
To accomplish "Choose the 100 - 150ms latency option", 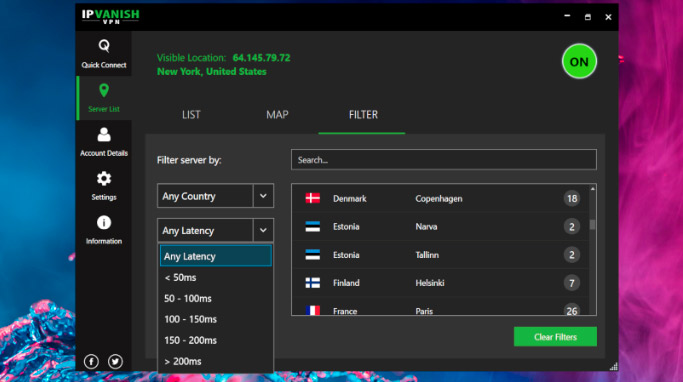I will click(x=216, y=319).
